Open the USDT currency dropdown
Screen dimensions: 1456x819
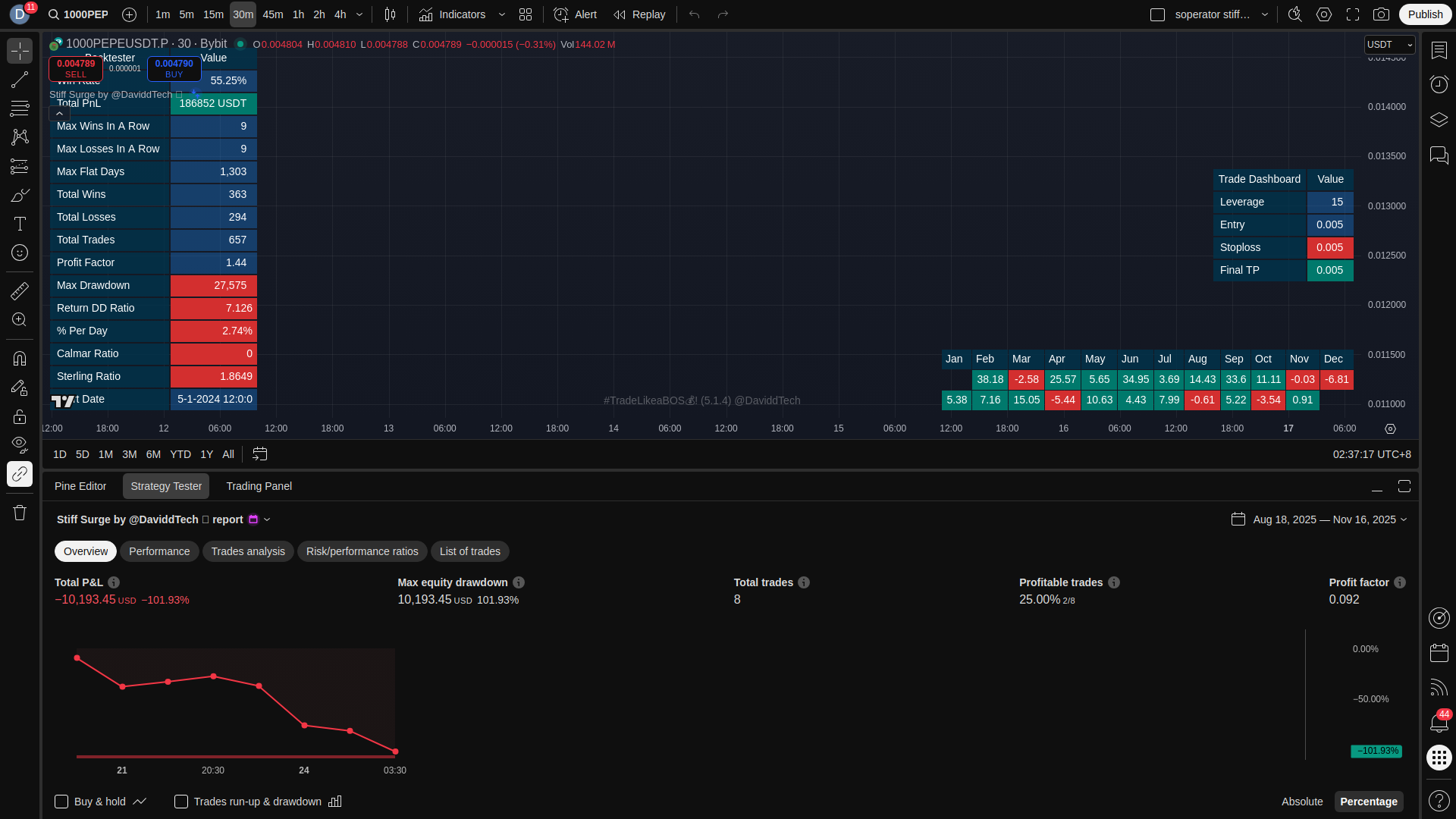tap(1389, 45)
